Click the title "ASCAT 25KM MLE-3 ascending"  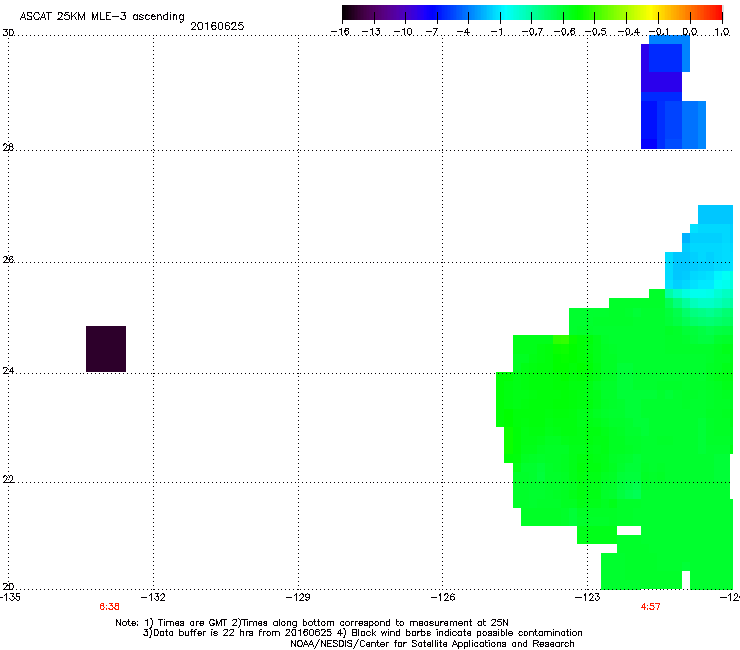[x=102, y=17]
